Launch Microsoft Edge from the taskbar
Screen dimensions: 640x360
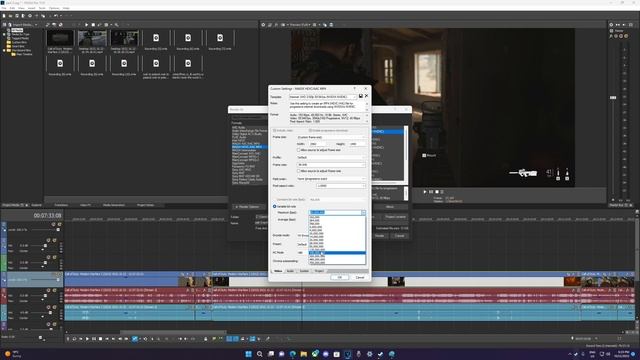[293, 354]
